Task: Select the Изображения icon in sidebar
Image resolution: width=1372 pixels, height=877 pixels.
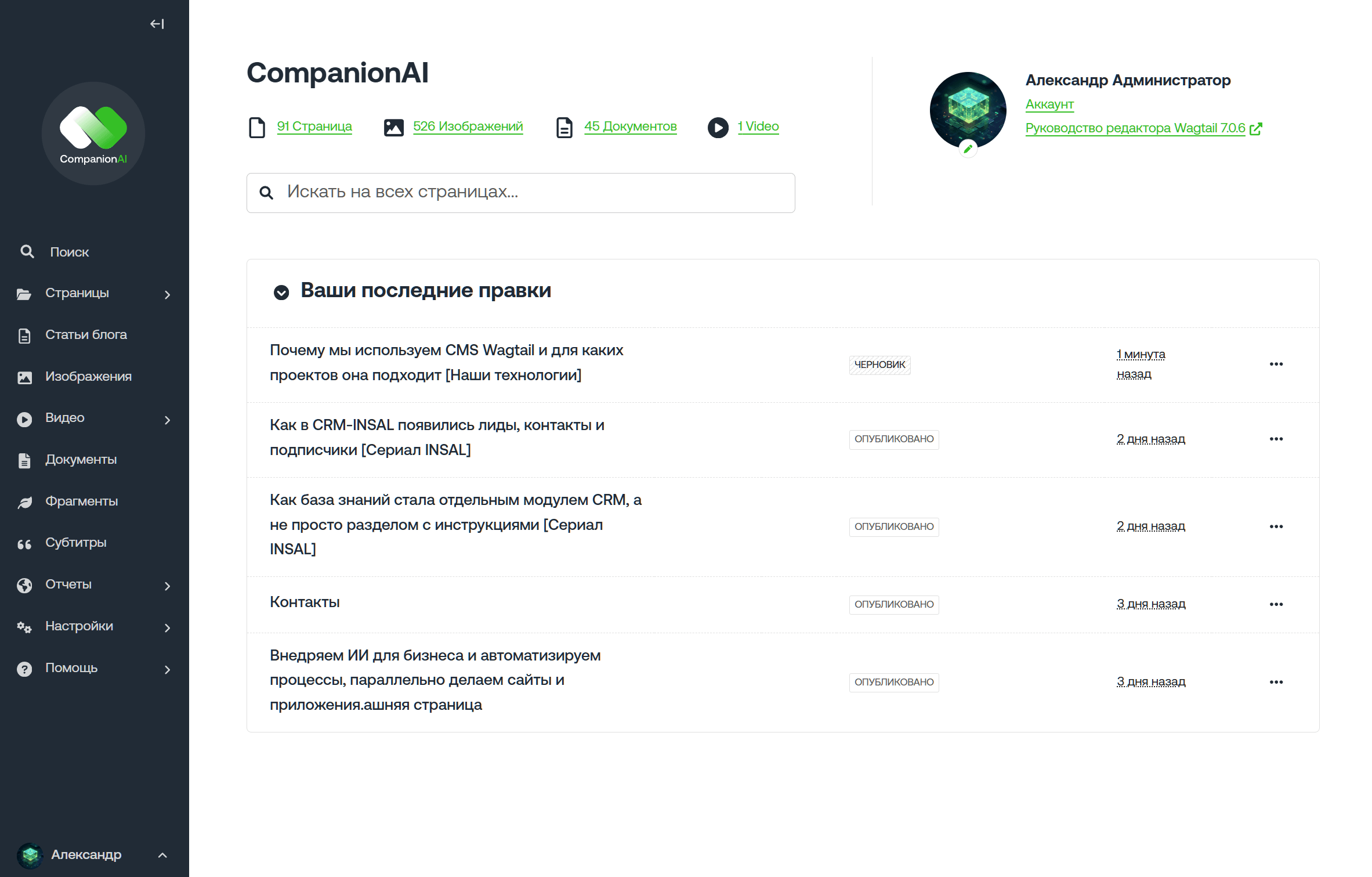Action: point(24,376)
